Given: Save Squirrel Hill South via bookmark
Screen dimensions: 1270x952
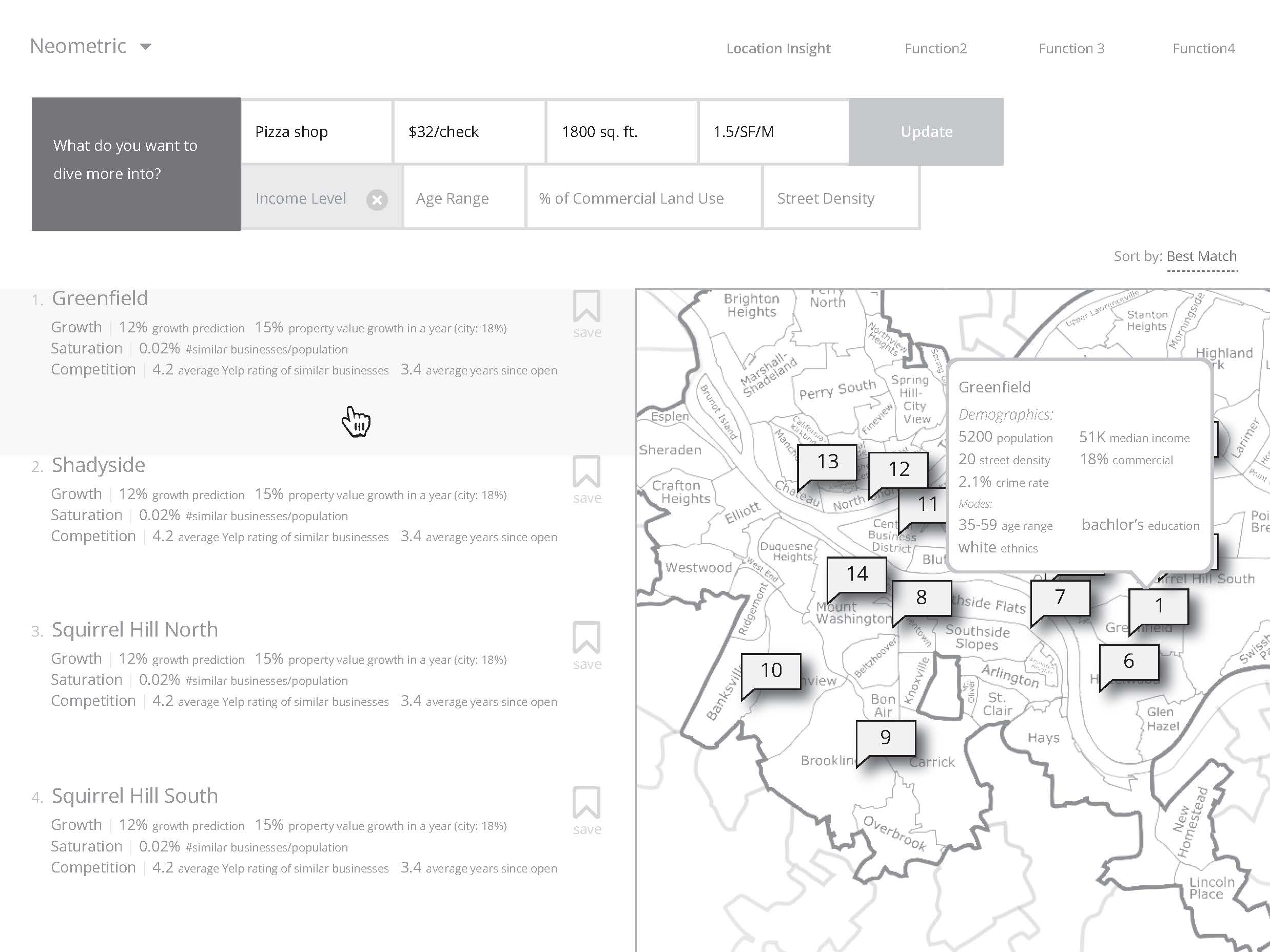Looking at the screenshot, I should pos(586,803).
